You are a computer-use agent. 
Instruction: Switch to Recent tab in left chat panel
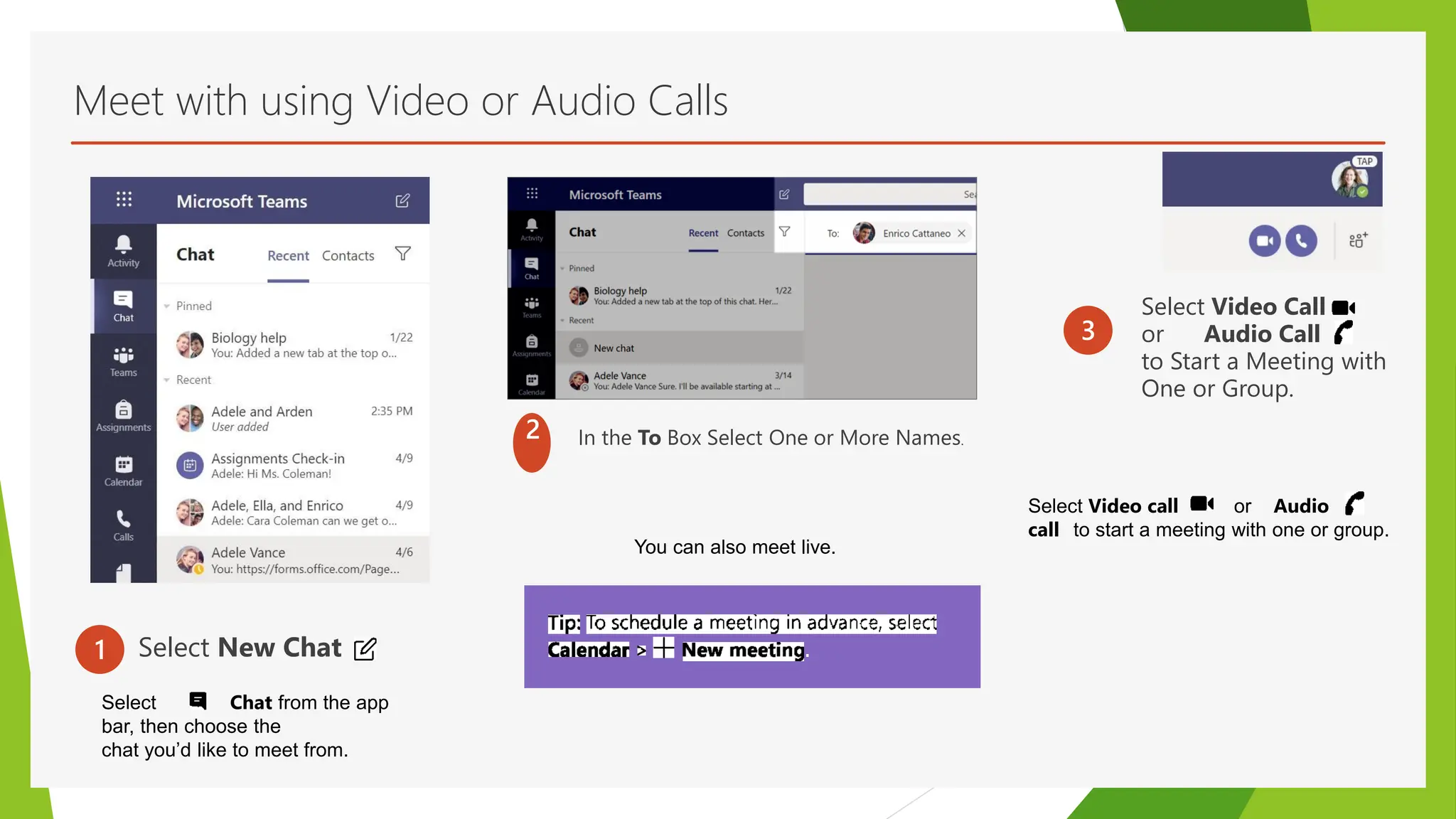click(x=288, y=256)
